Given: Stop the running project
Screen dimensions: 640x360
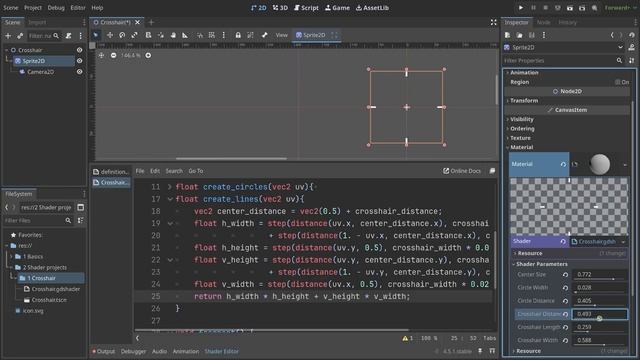Looking at the screenshot, I should tap(545, 8).
